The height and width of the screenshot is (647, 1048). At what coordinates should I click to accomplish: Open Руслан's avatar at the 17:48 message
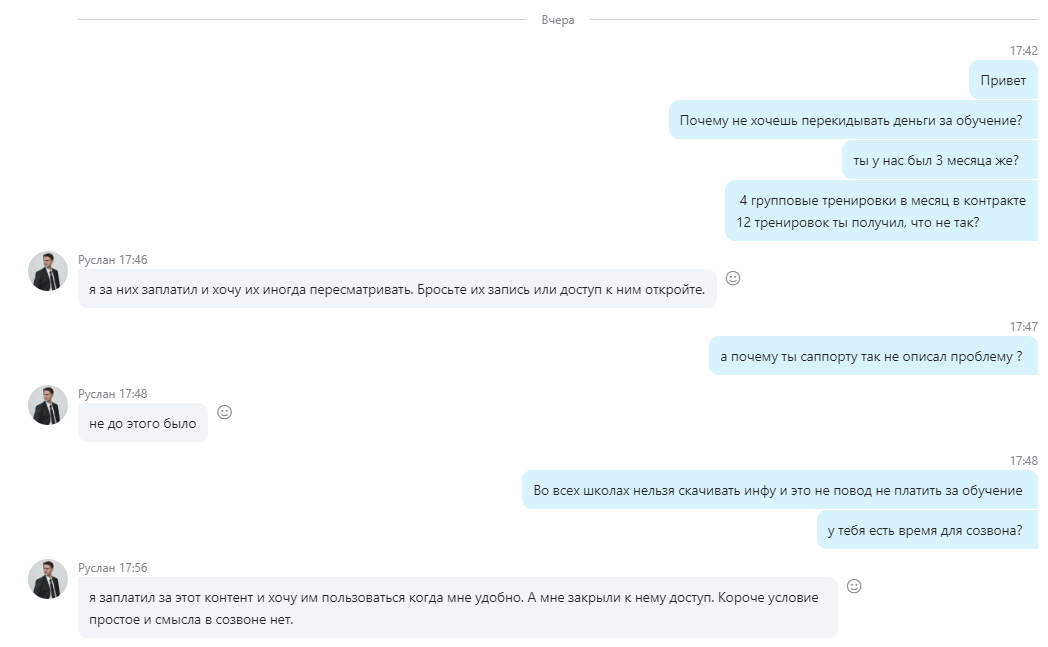pyautogui.click(x=47, y=405)
